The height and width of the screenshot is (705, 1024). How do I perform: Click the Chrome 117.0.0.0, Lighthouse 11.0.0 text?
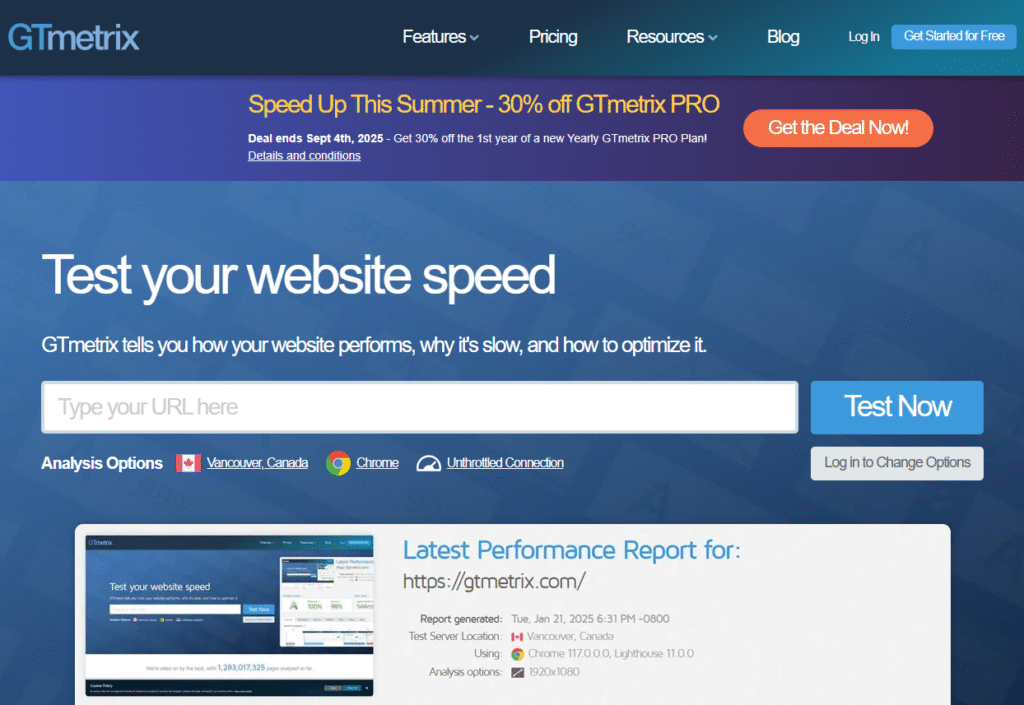click(x=611, y=654)
